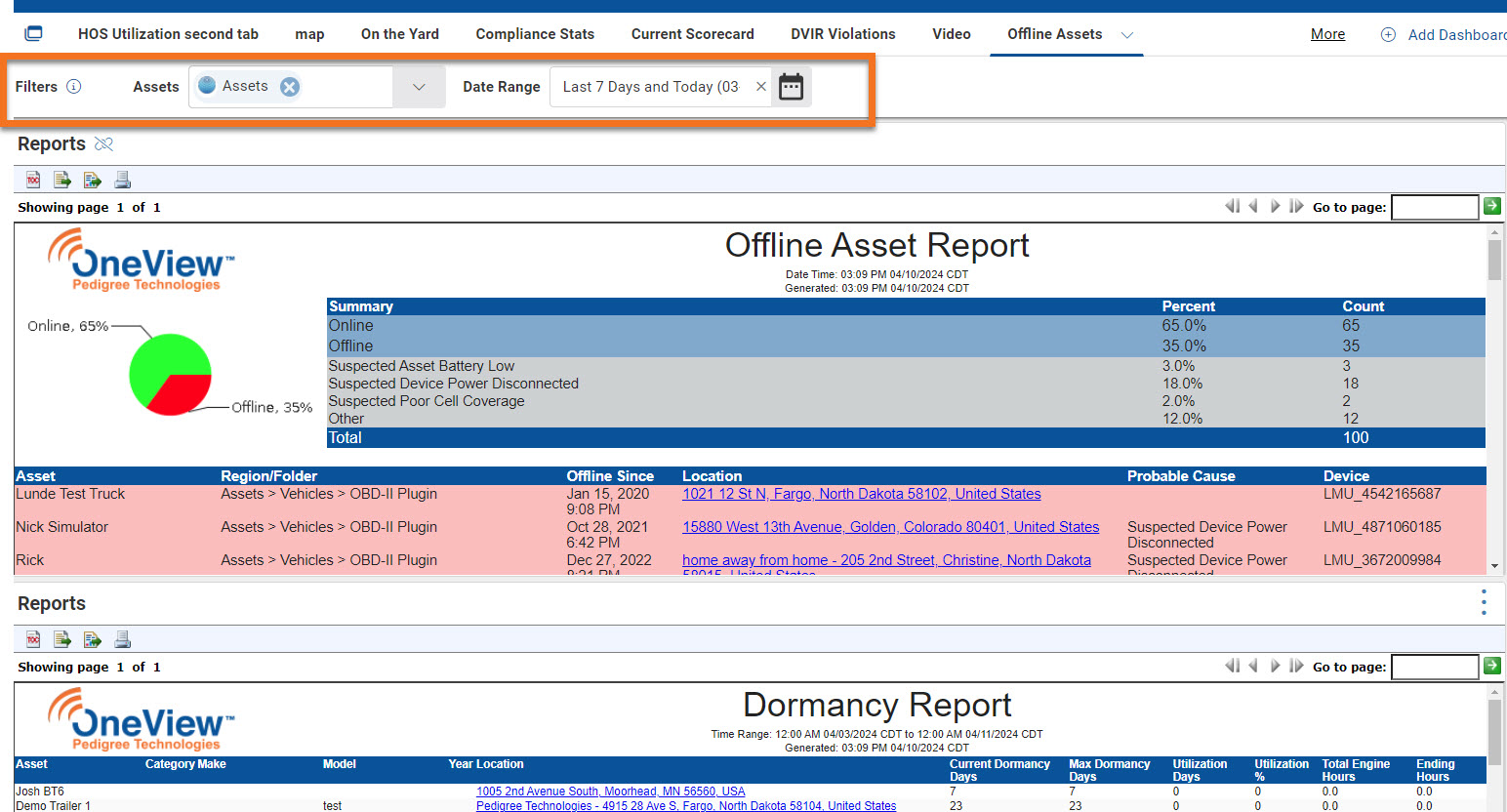Toggle table of contents in Offline Asset Report
Image resolution: width=1507 pixels, height=812 pixels.
tap(33, 180)
